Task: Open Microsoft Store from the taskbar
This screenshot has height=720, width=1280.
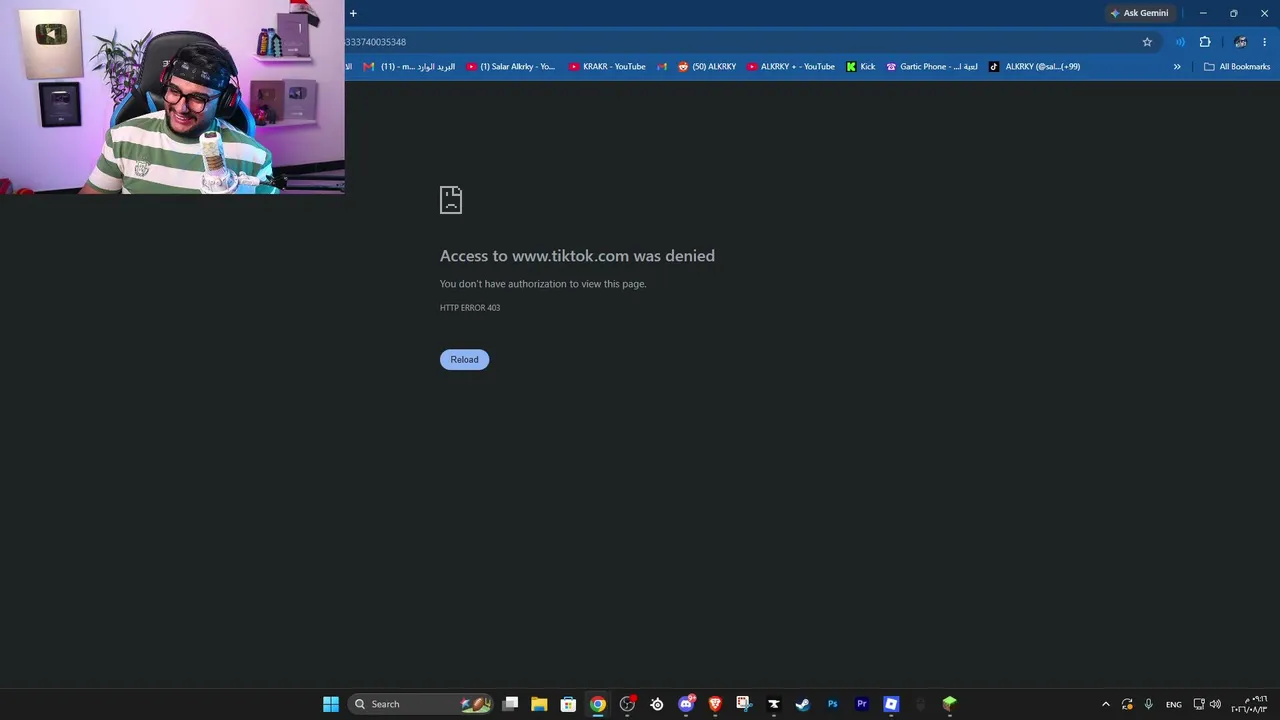Action: [x=568, y=704]
